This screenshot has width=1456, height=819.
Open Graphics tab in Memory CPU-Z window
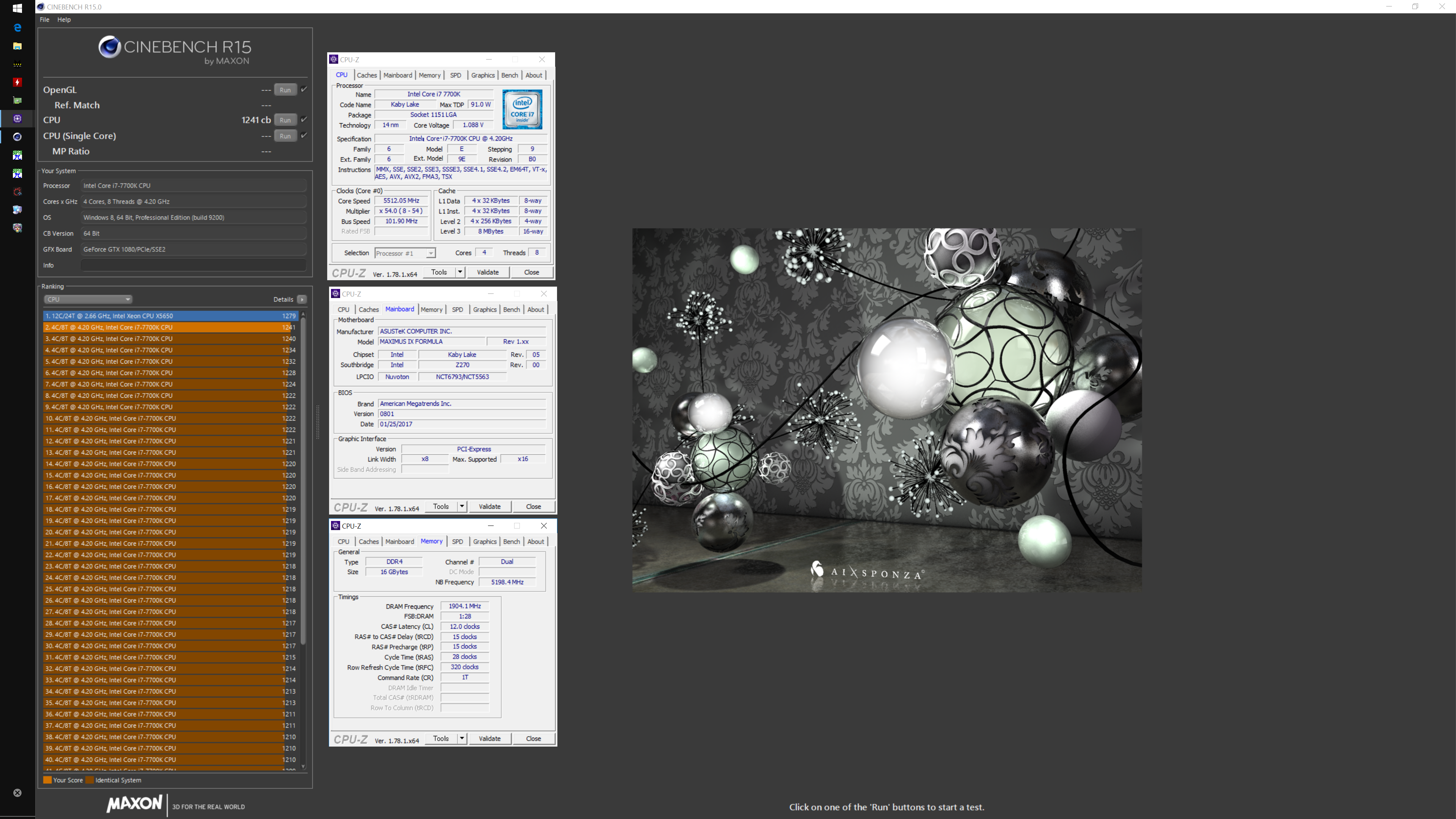pos(485,541)
